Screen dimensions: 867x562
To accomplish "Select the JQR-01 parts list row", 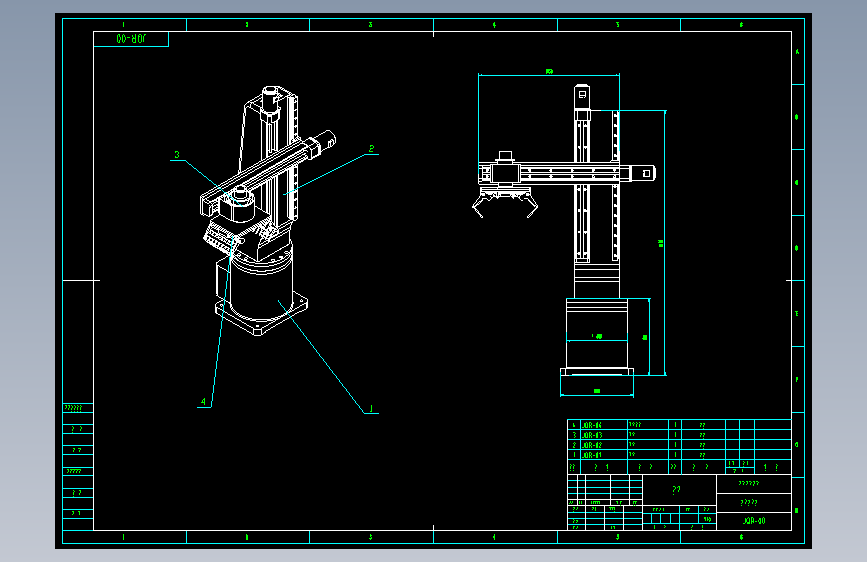I will click(680, 455).
